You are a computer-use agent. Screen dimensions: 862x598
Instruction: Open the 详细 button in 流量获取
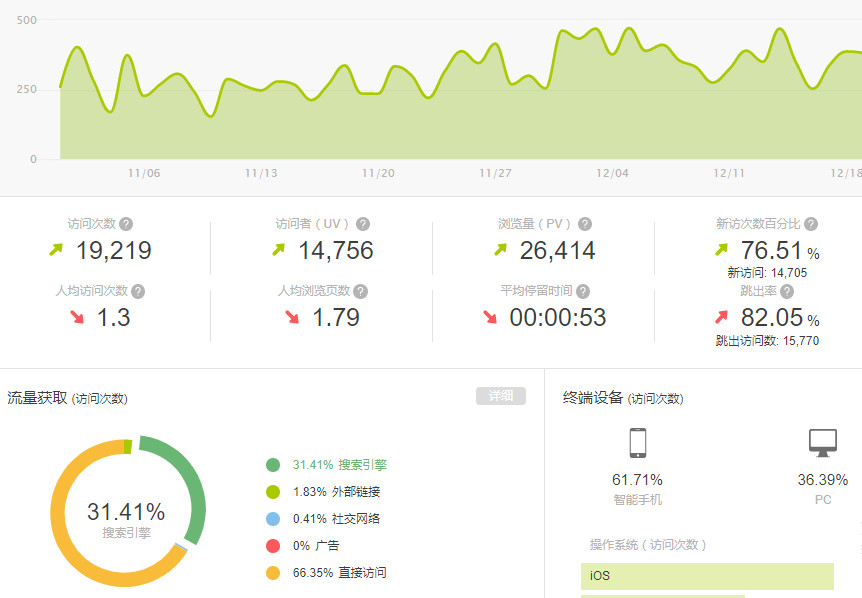coord(501,396)
